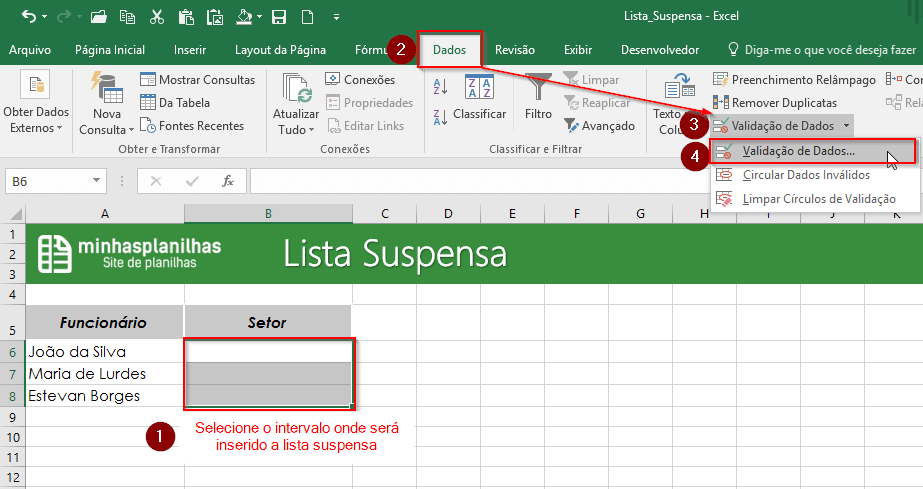The height and width of the screenshot is (489, 923).
Task: Select Validação de Dados... menu entry
Action: click(x=813, y=151)
